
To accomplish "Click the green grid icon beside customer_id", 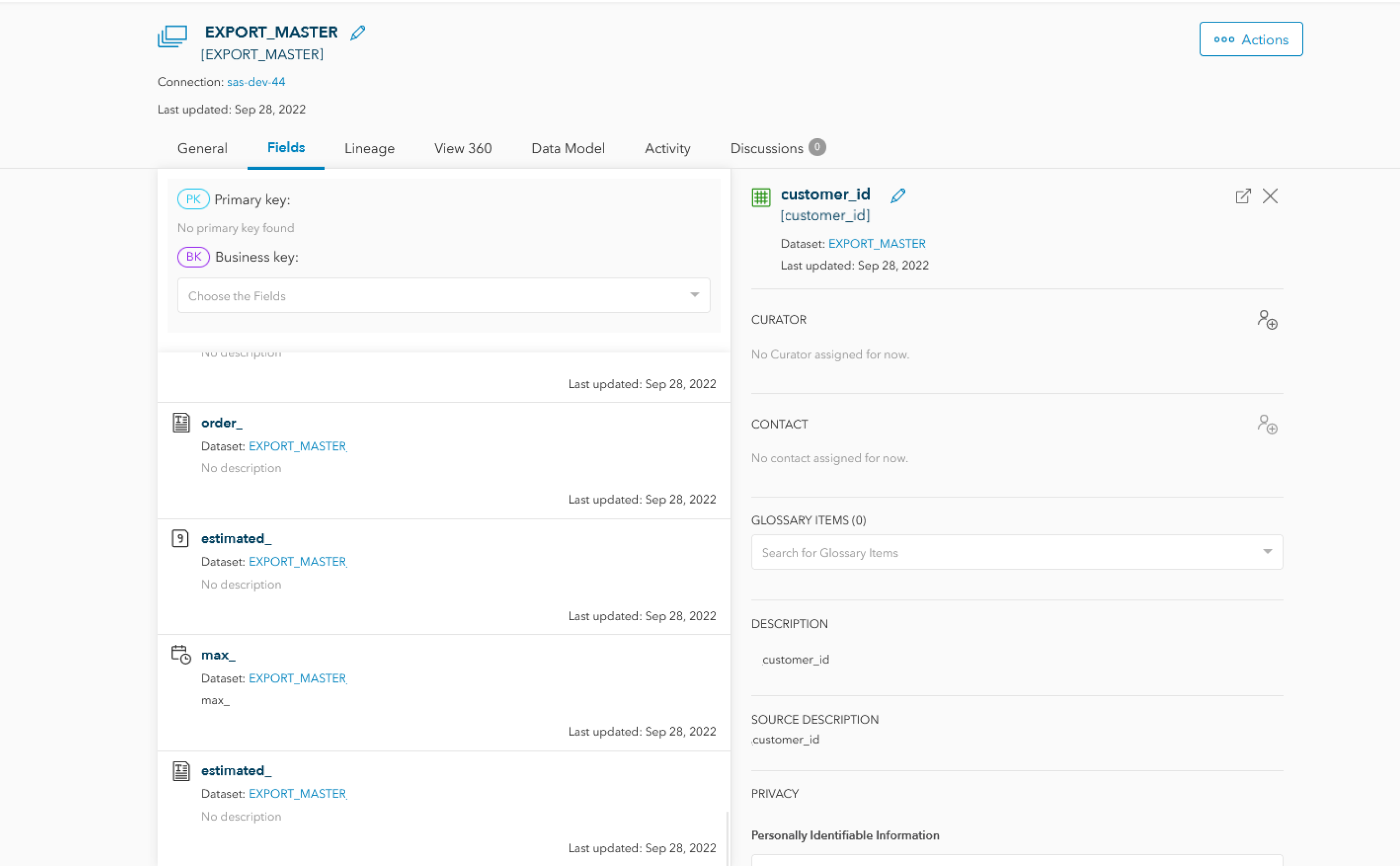I will [761, 198].
